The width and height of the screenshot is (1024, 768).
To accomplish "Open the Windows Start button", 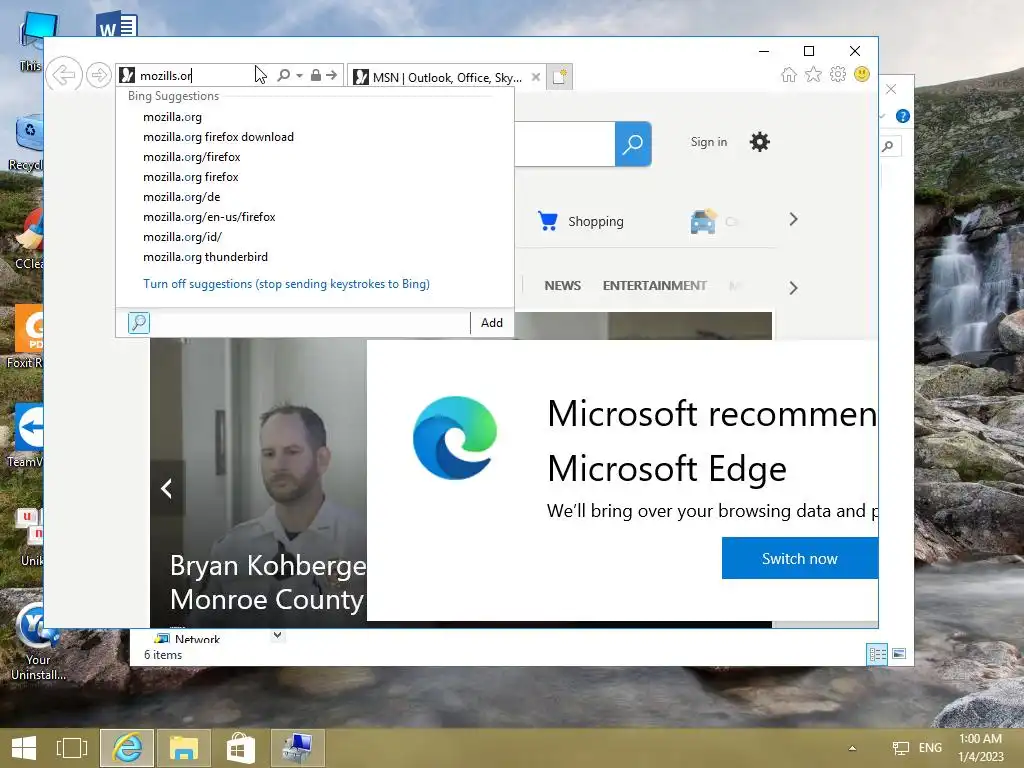I will (24, 748).
